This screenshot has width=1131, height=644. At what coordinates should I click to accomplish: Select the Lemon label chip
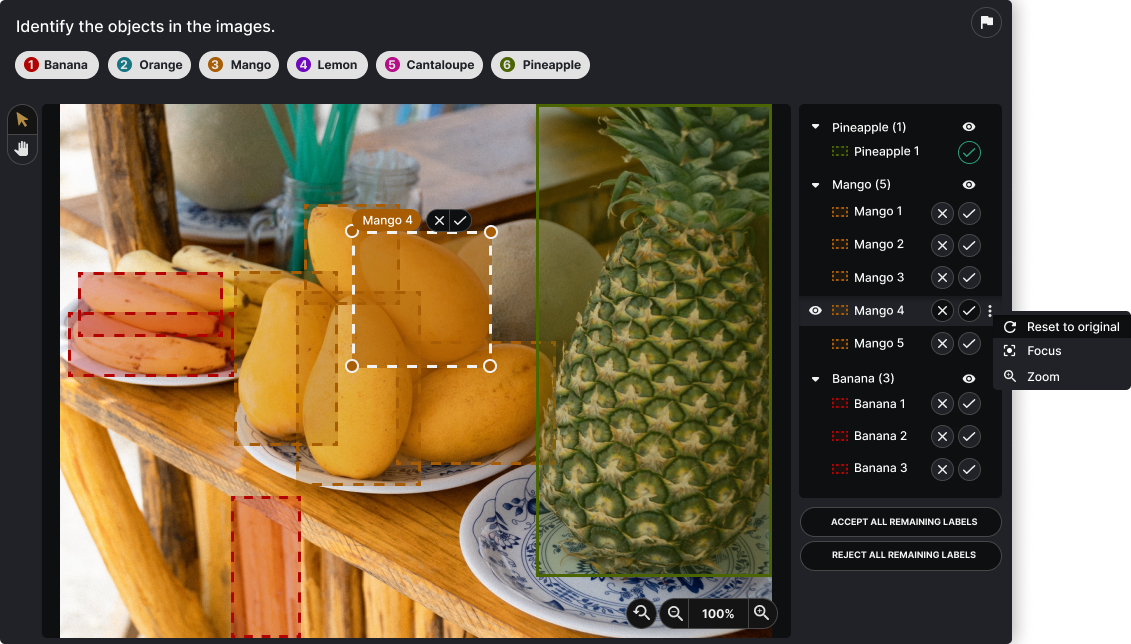pos(327,65)
